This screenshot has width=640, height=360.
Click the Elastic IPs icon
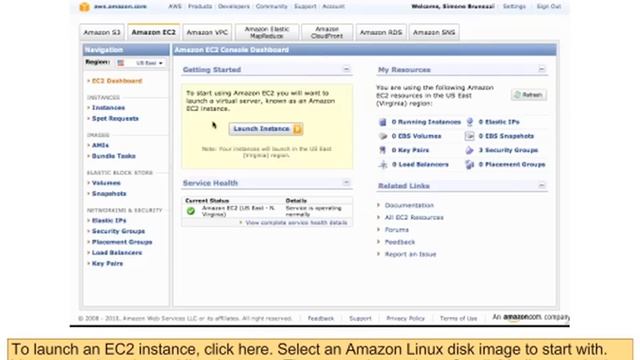click(x=470, y=122)
